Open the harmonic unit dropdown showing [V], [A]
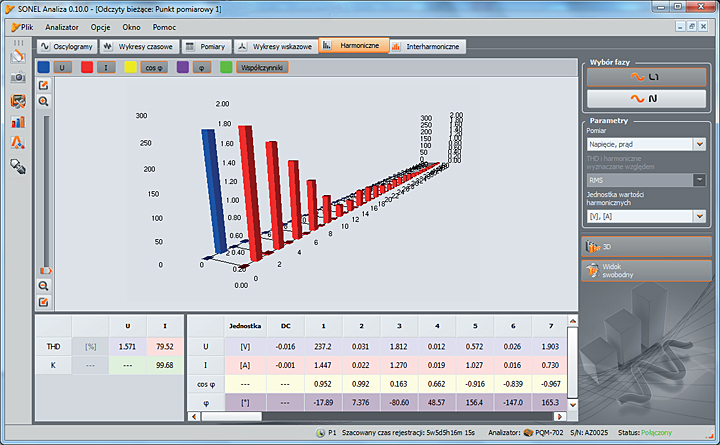Screen dimensions: 720x445 coord(644,215)
